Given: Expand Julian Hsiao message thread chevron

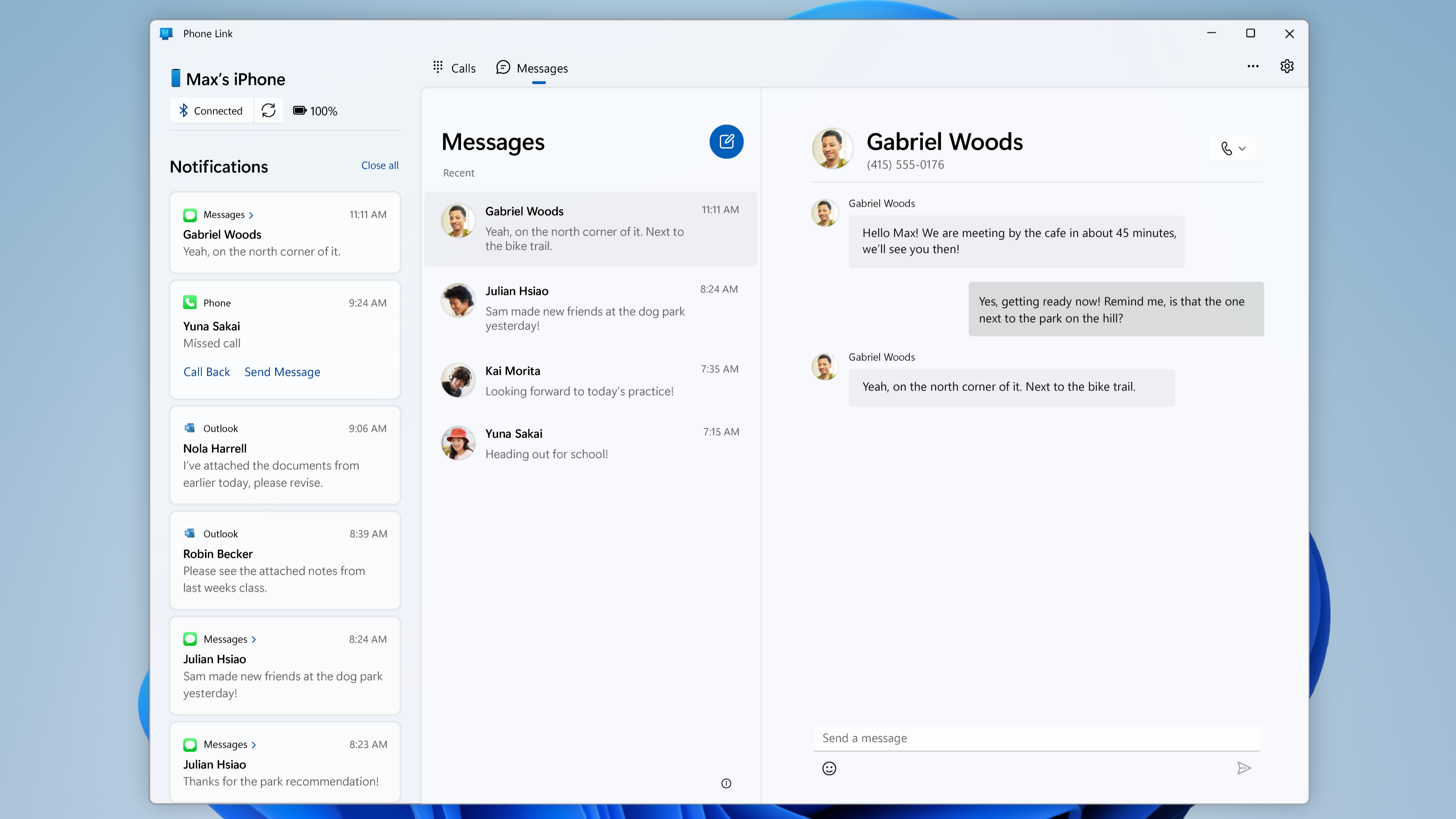Looking at the screenshot, I should (253, 639).
